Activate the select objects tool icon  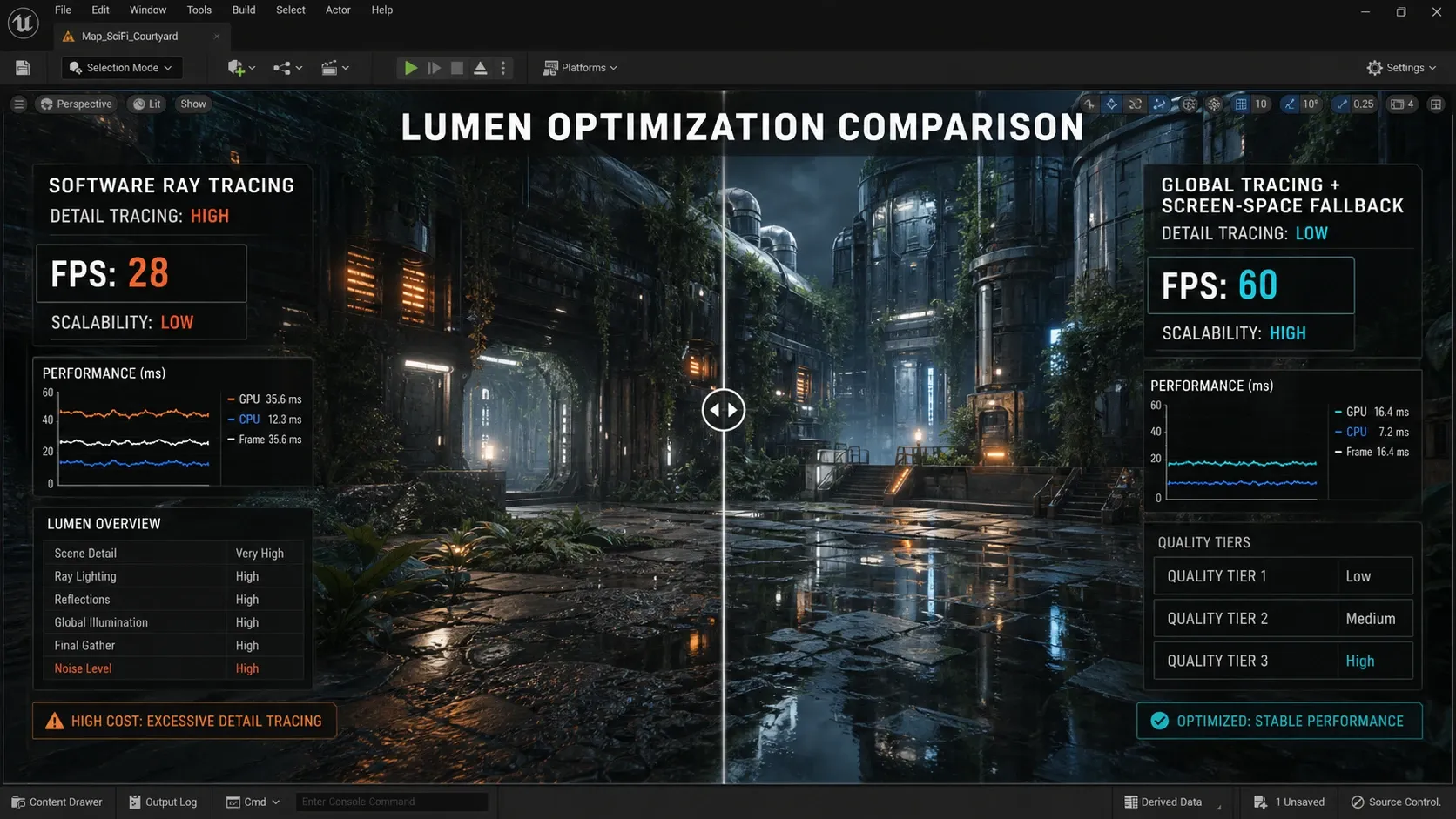[x=1089, y=104]
